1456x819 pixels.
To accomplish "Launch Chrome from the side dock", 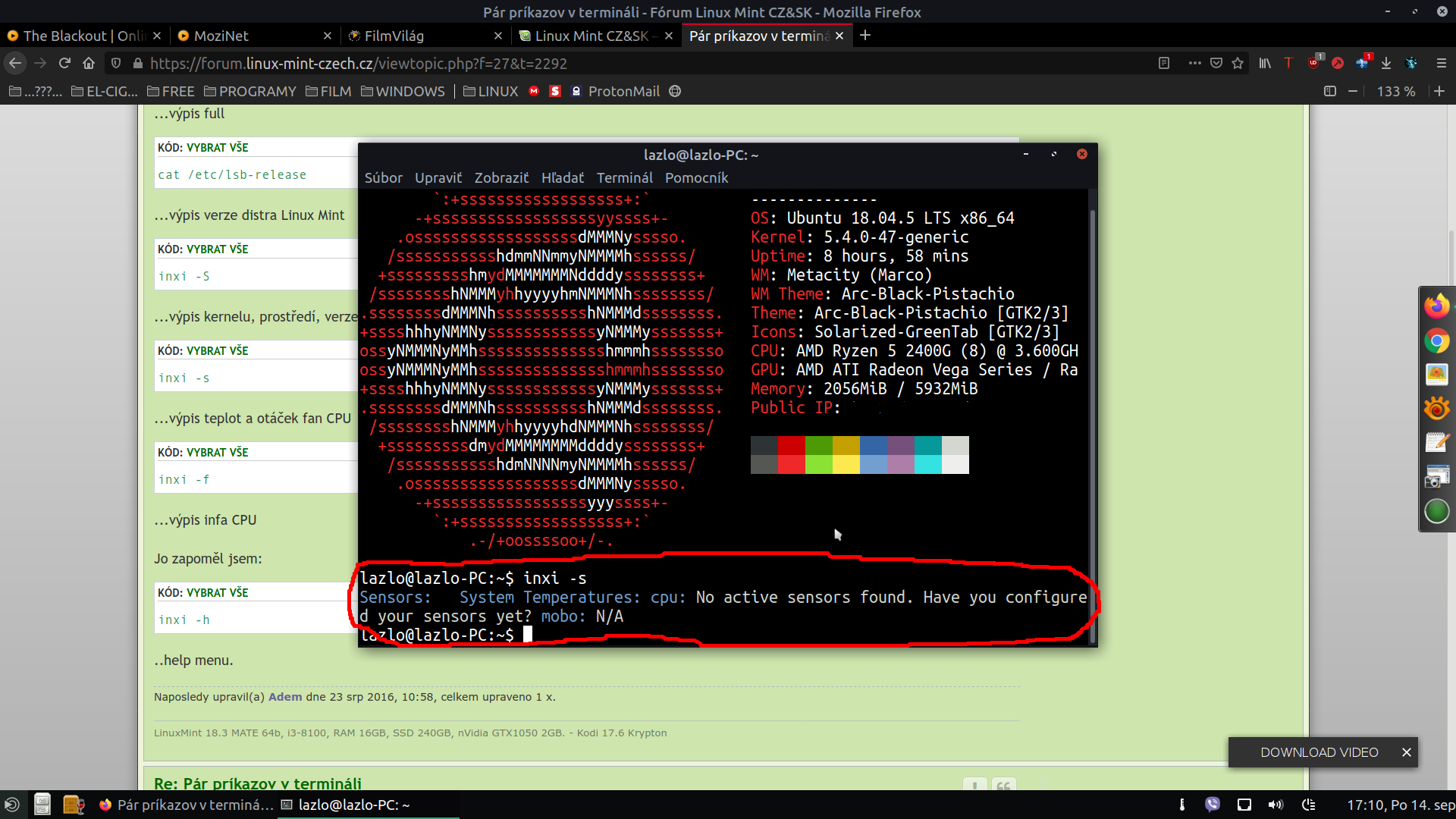I will pos(1436,341).
